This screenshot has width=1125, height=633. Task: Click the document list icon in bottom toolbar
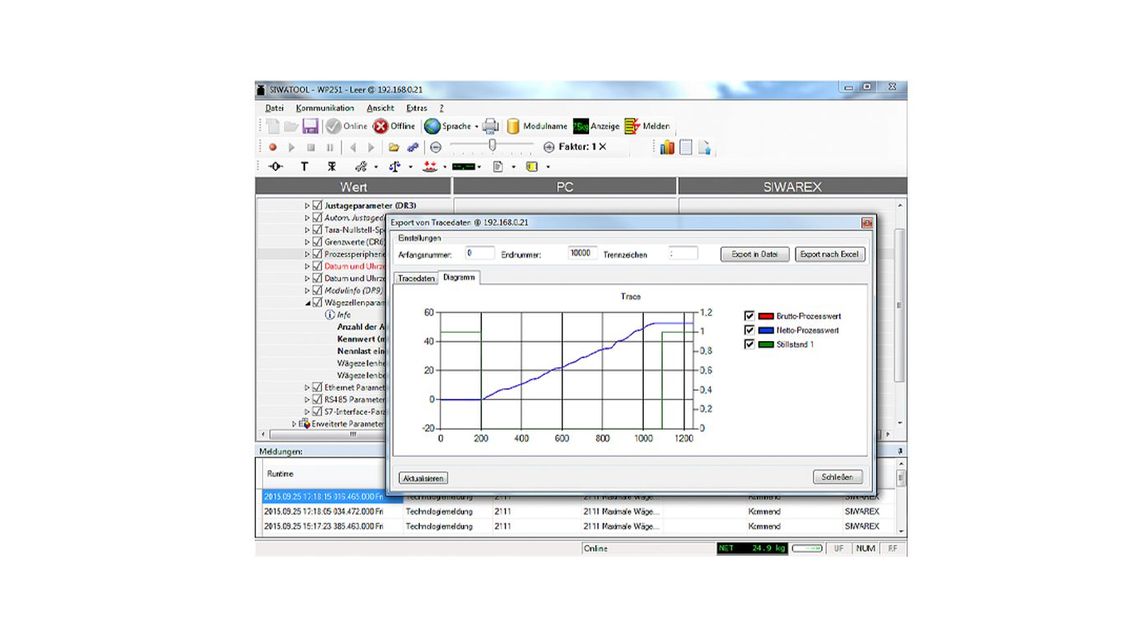click(x=498, y=167)
